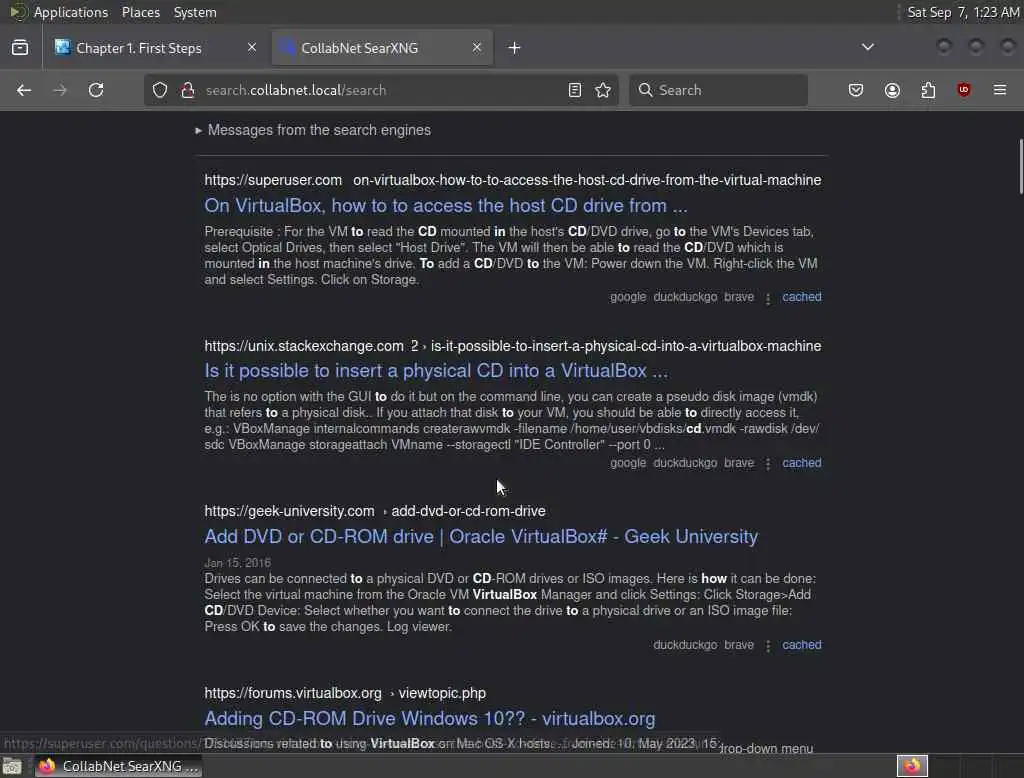
Task: Open Add DVD or CD-ROM drive Geek University result
Action: 481,537
